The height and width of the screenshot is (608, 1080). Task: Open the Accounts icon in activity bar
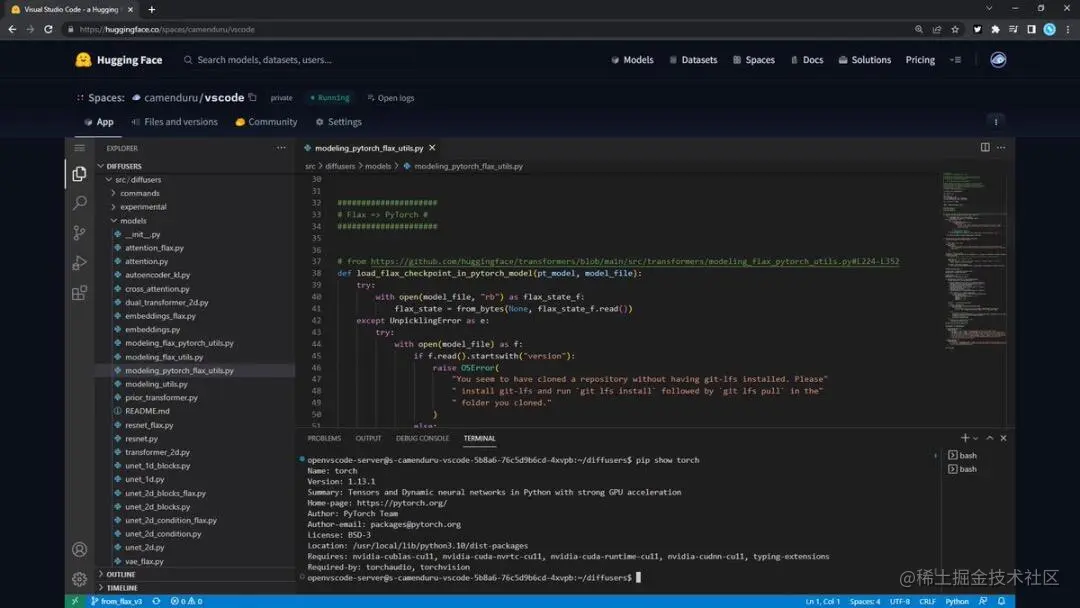click(x=79, y=549)
